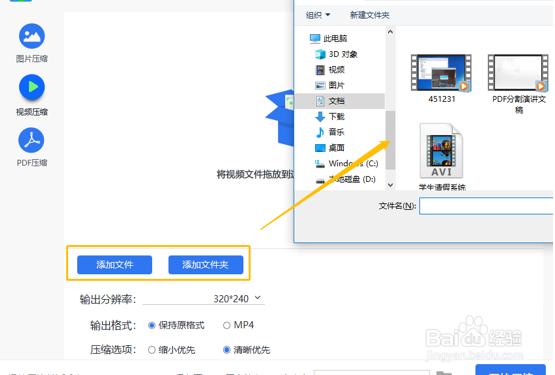Select the MP4 output format option
This screenshot has width=555, height=375.
click(x=238, y=325)
